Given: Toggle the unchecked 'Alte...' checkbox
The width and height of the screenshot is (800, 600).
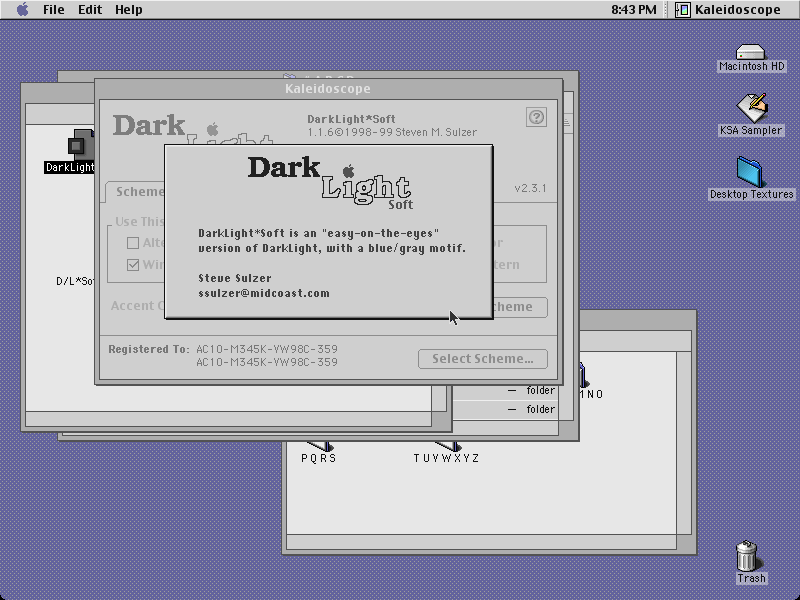Looking at the screenshot, I should [x=133, y=243].
